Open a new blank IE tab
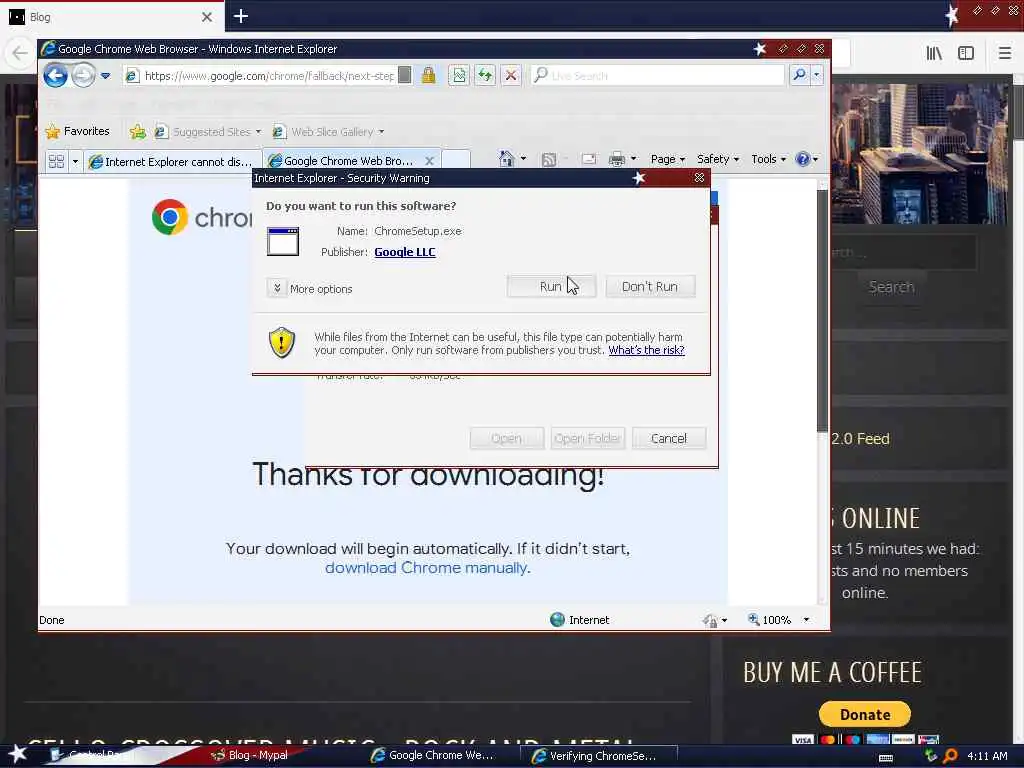Screen dimensions: 1024x768 [x=456, y=160]
